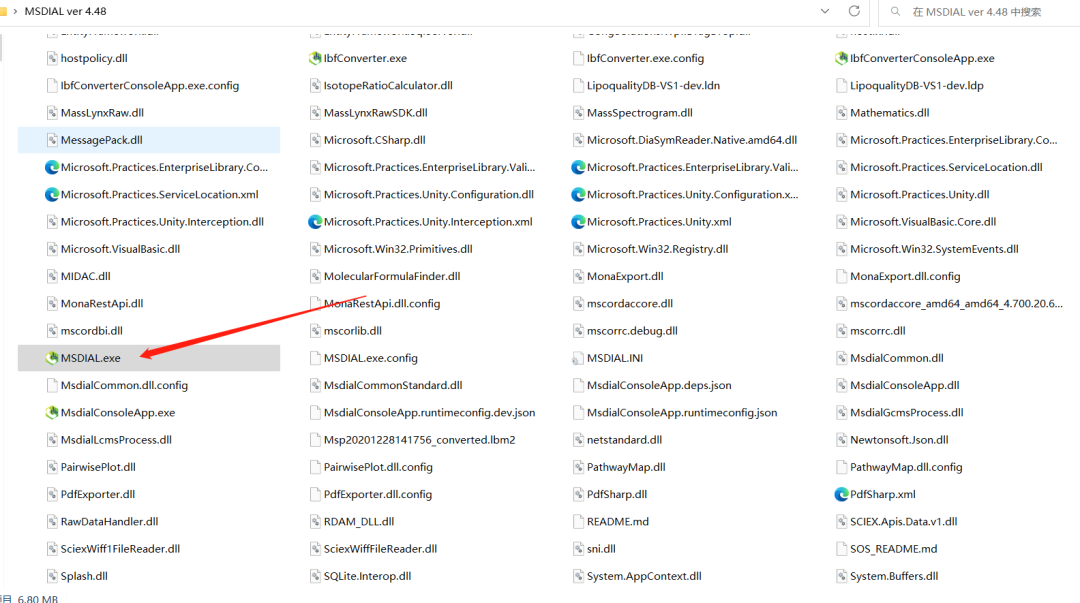Click the breadcrumb chevron before MSDIAL ver 4.48
Viewport: 1080px width, 603px height.
coord(14,11)
